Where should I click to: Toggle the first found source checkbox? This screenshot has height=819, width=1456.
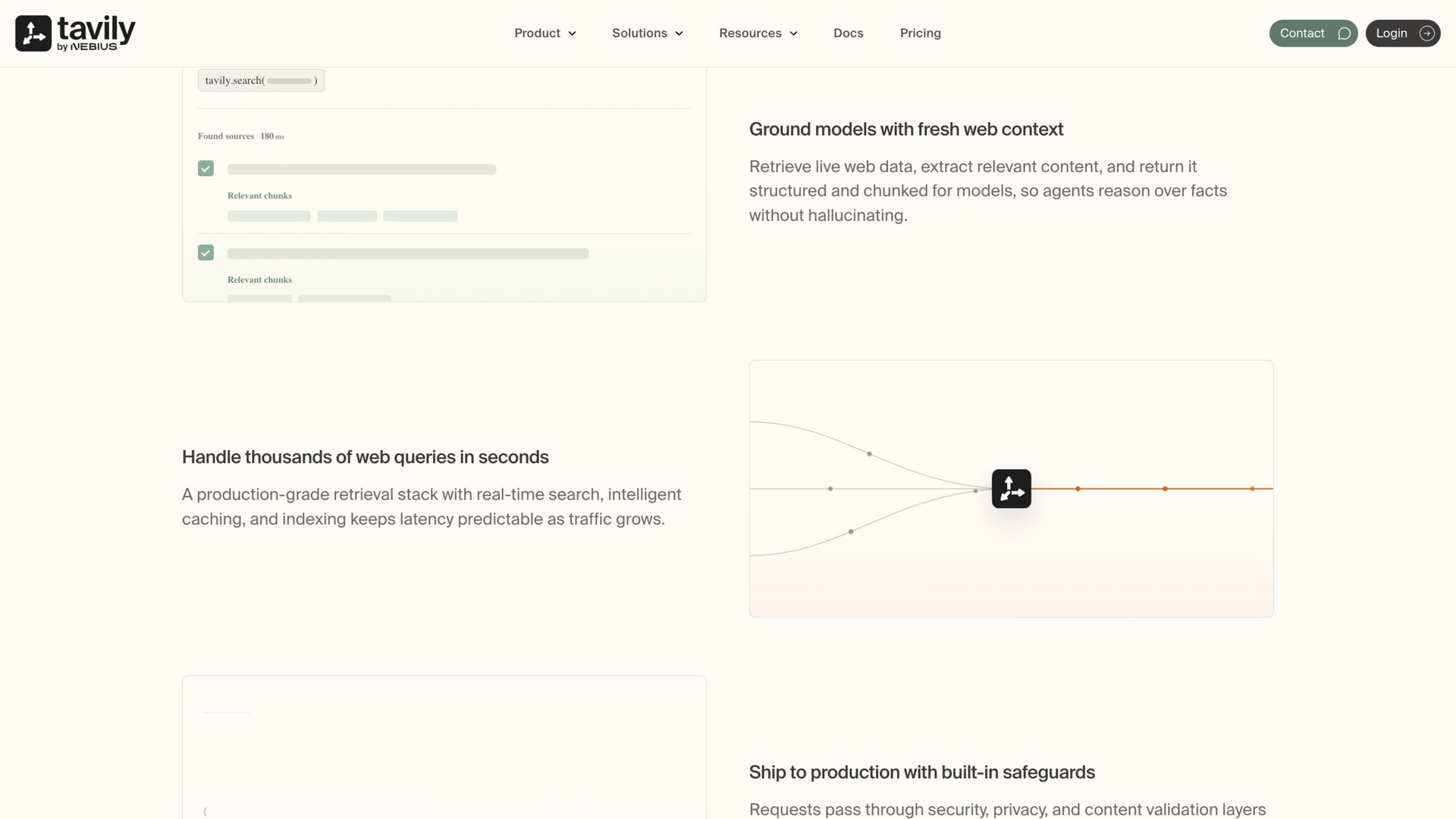point(206,168)
